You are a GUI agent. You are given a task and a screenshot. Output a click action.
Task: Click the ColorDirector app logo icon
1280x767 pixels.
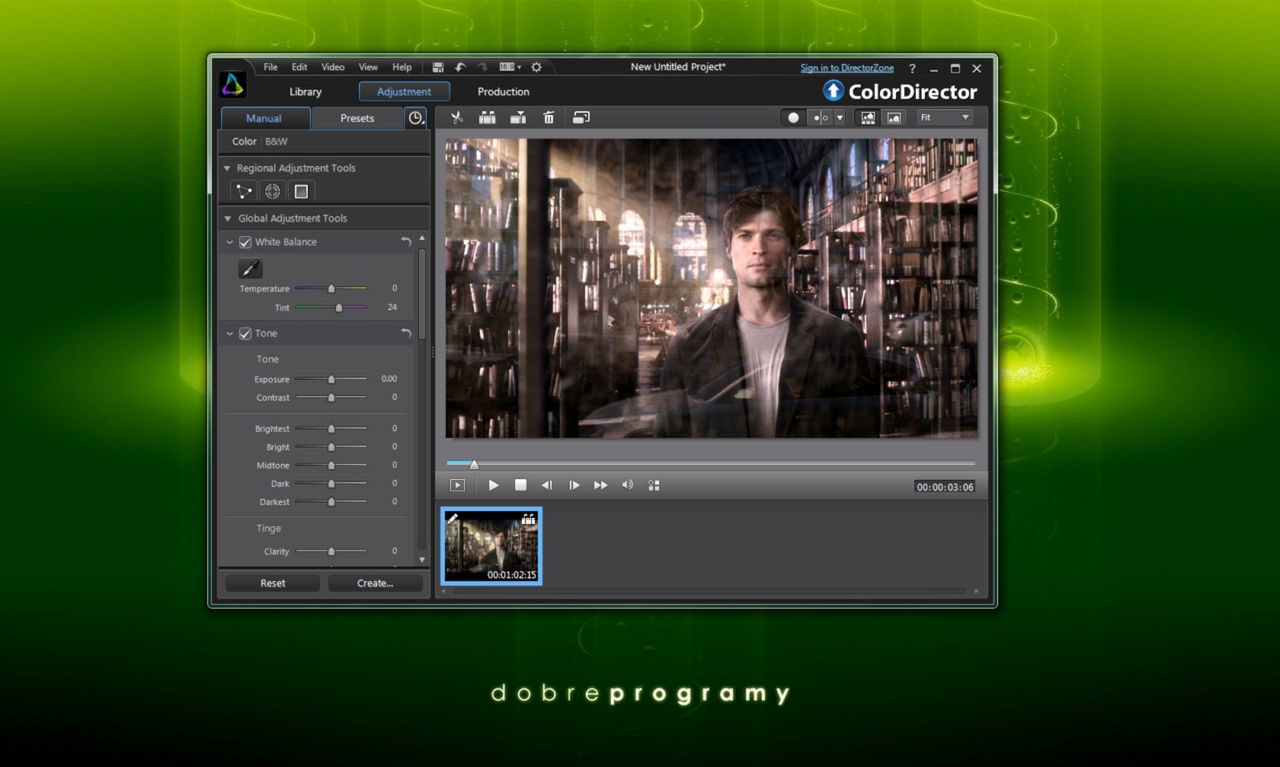pyautogui.click(x=233, y=83)
